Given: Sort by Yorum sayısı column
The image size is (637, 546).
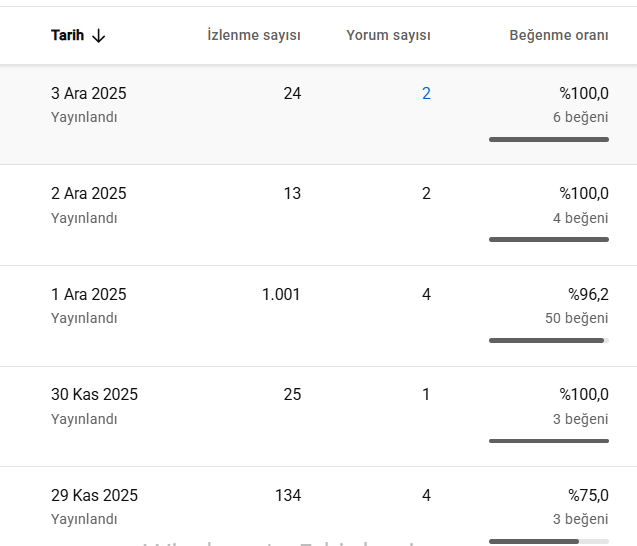Looking at the screenshot, I should [388, 35].
